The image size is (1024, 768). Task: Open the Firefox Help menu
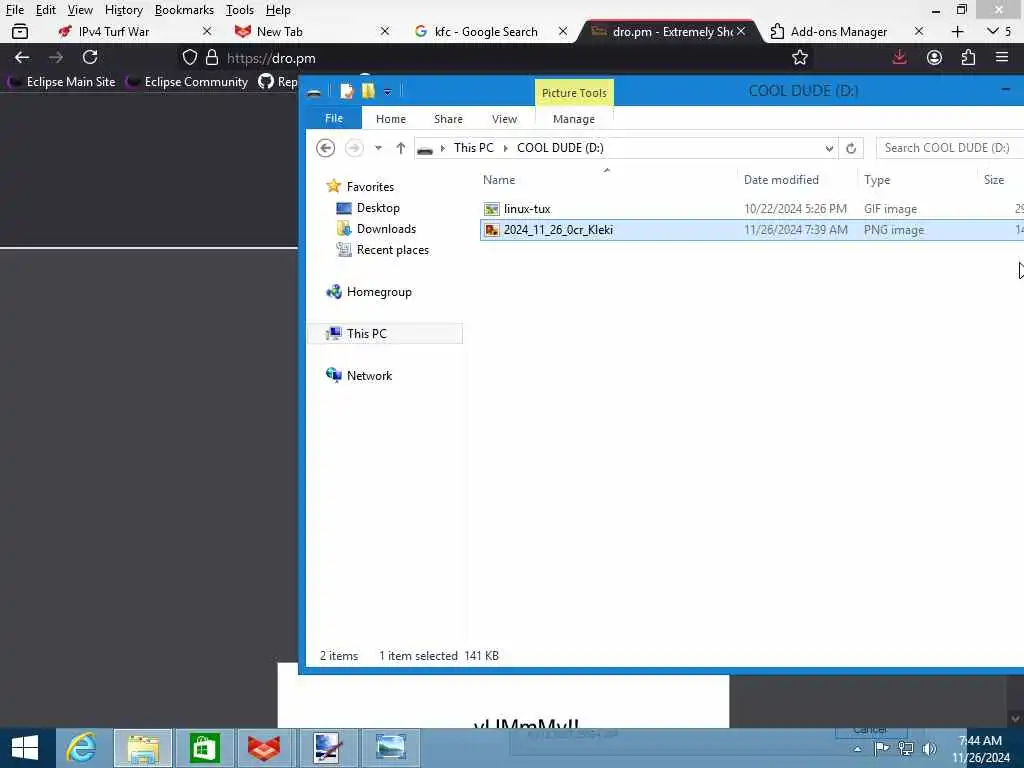(278, 10)
